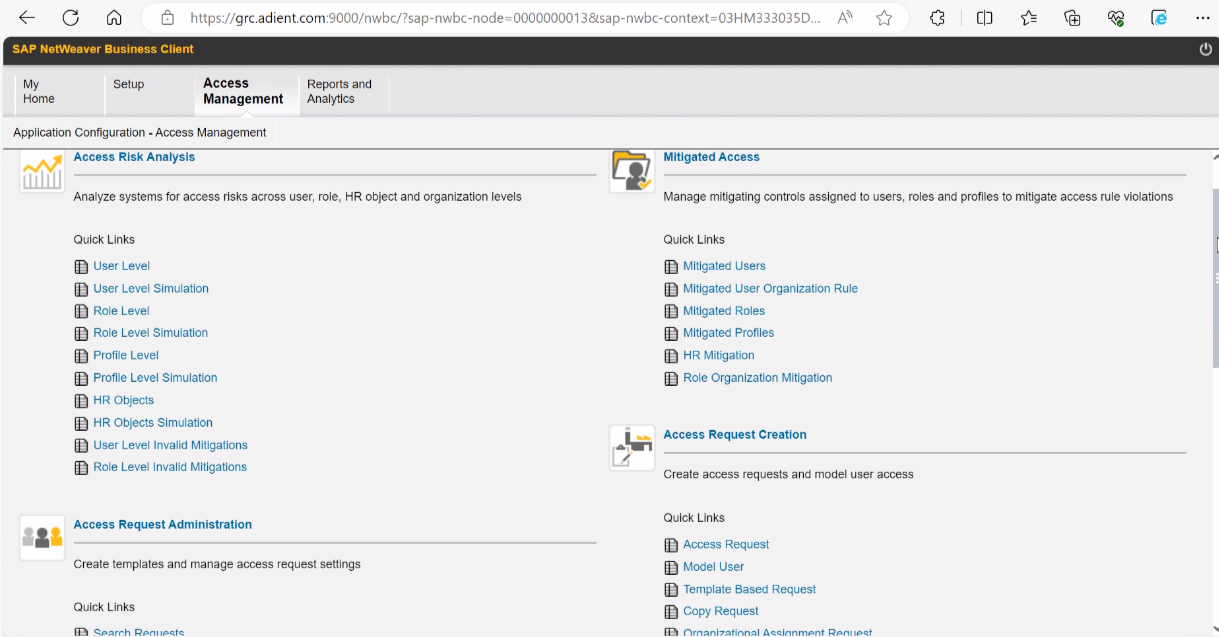
Task: Click the SAP log off power icon
Action: pos(1205,49)
